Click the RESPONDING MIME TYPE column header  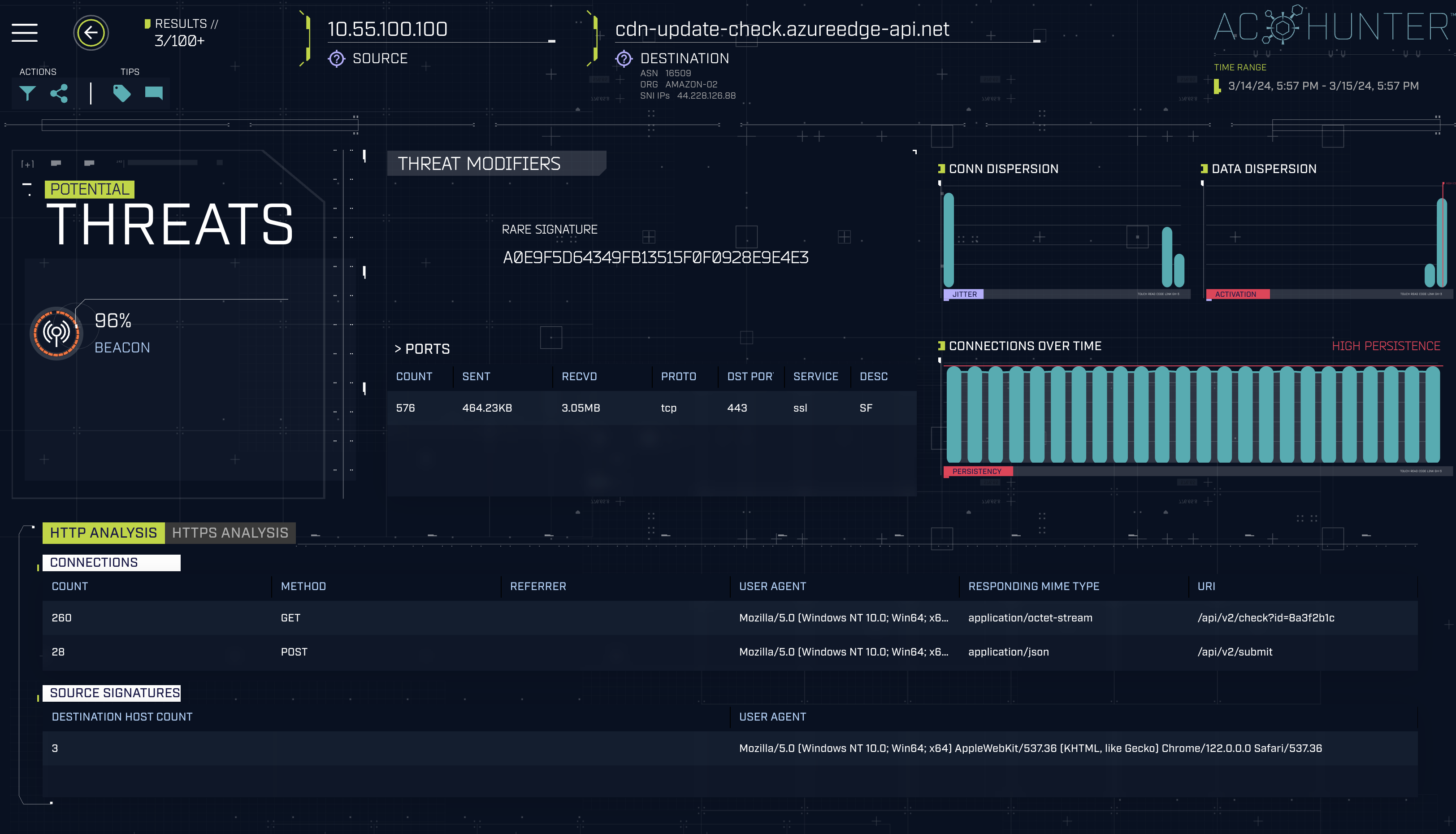click(x=1033, y=586)
